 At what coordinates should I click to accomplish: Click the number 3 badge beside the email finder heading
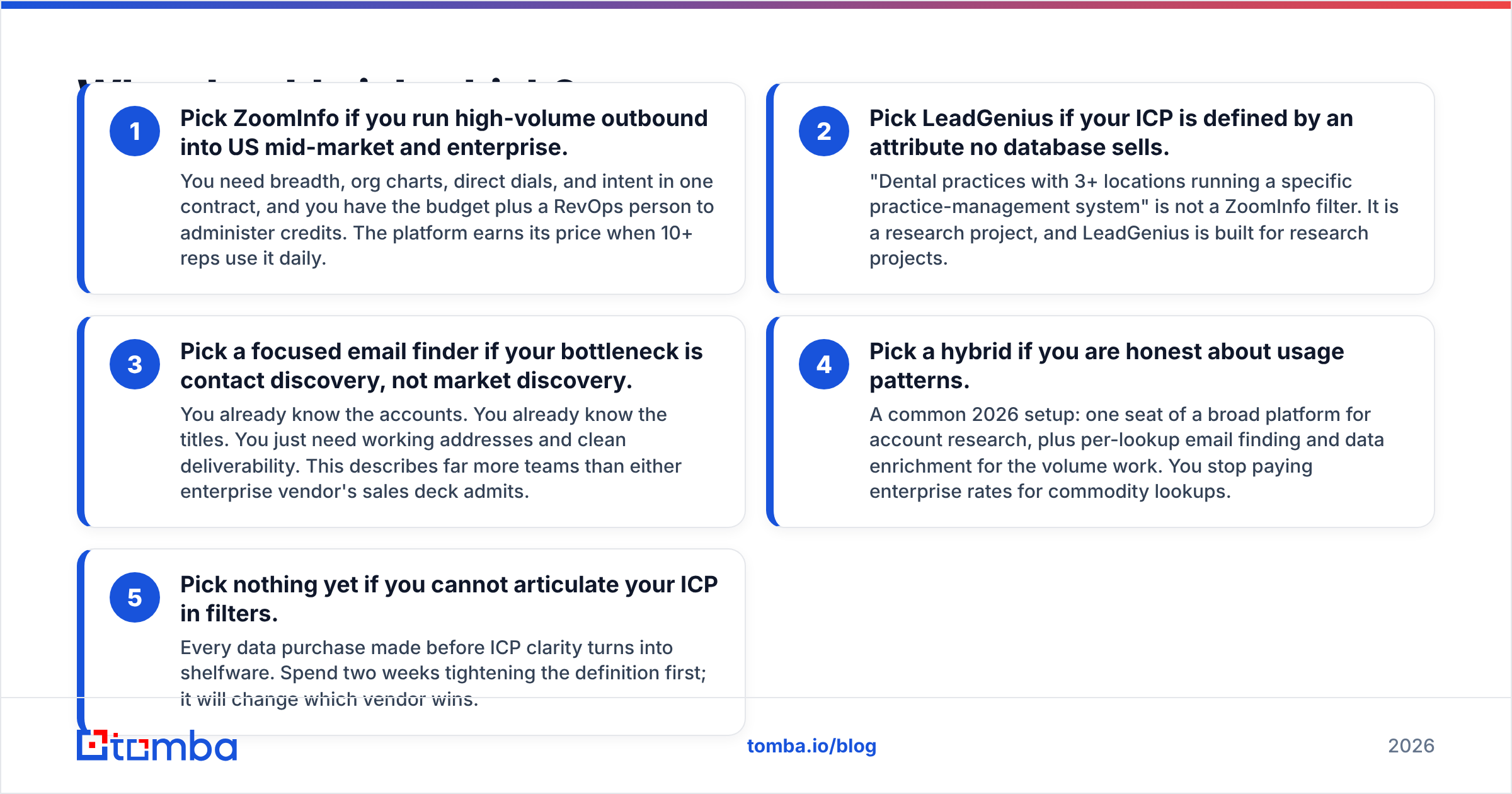[135, 364]
